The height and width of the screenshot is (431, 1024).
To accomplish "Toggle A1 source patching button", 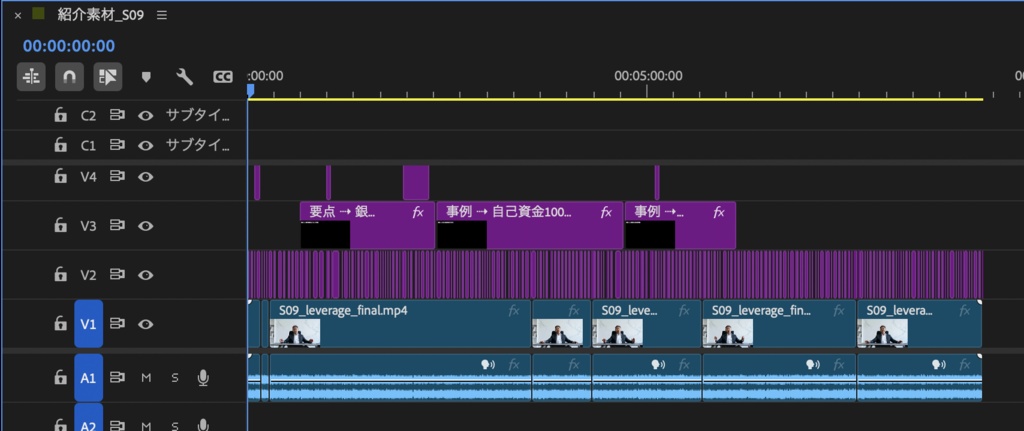I will click(88, 377).
